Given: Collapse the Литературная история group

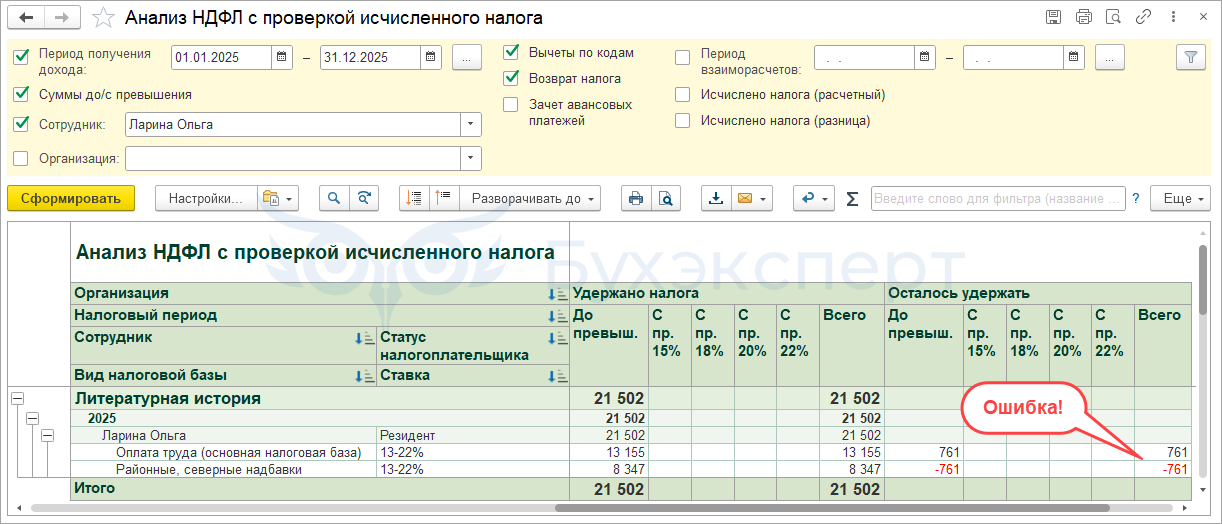Looking at the screenshot, I should tap(16, 398).
